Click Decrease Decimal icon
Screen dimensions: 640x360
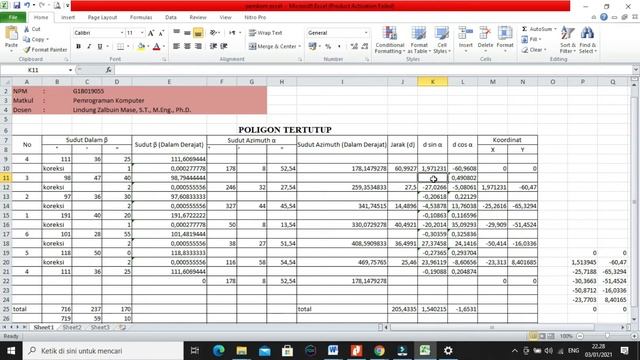tap(364, 47)
